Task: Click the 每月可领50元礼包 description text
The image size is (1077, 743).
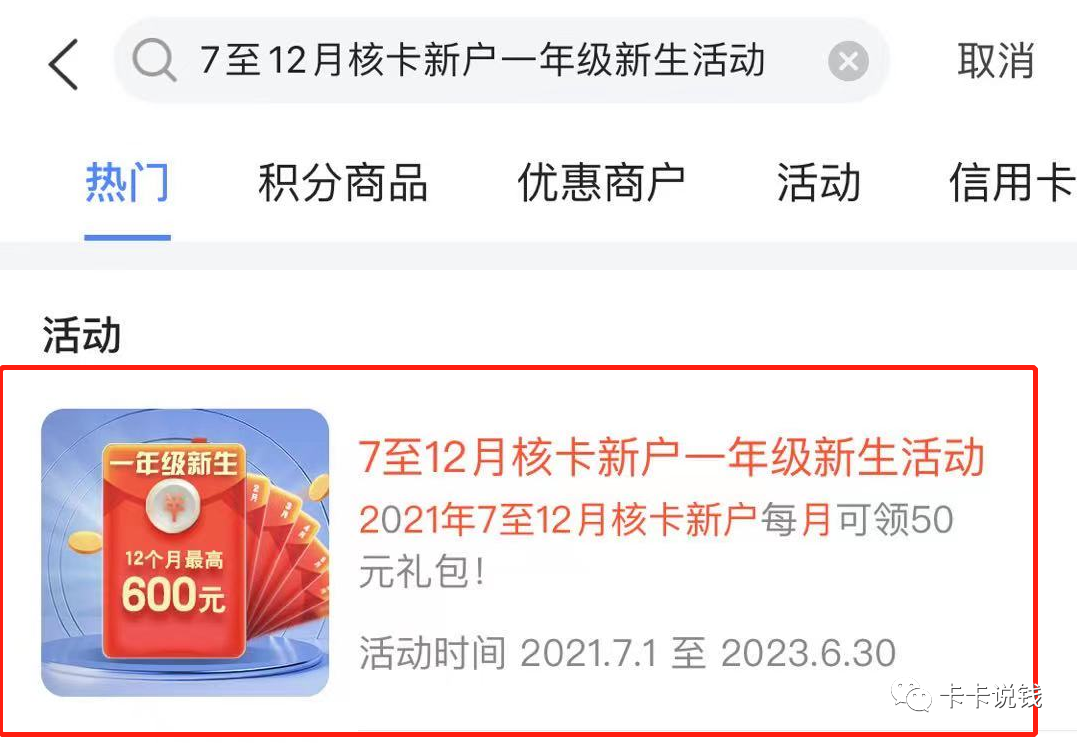Action: [x=656, y=545]
